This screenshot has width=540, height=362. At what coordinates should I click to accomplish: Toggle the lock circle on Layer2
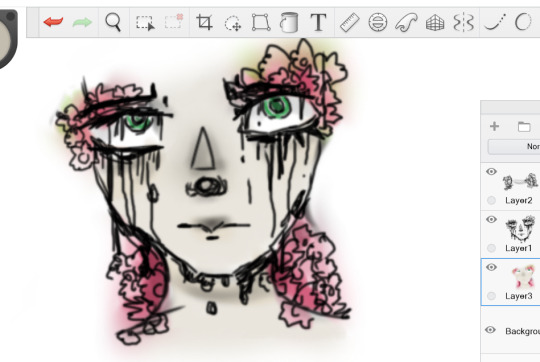click(491, 200)
